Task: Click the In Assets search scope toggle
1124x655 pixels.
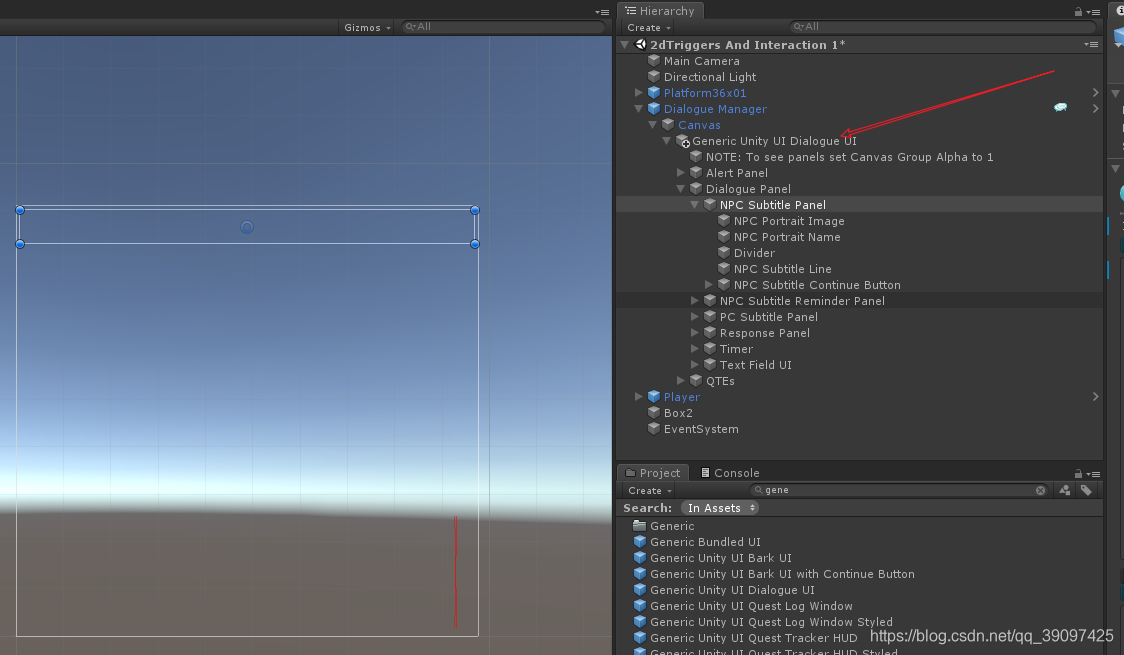Action: (x=719, y=508)
